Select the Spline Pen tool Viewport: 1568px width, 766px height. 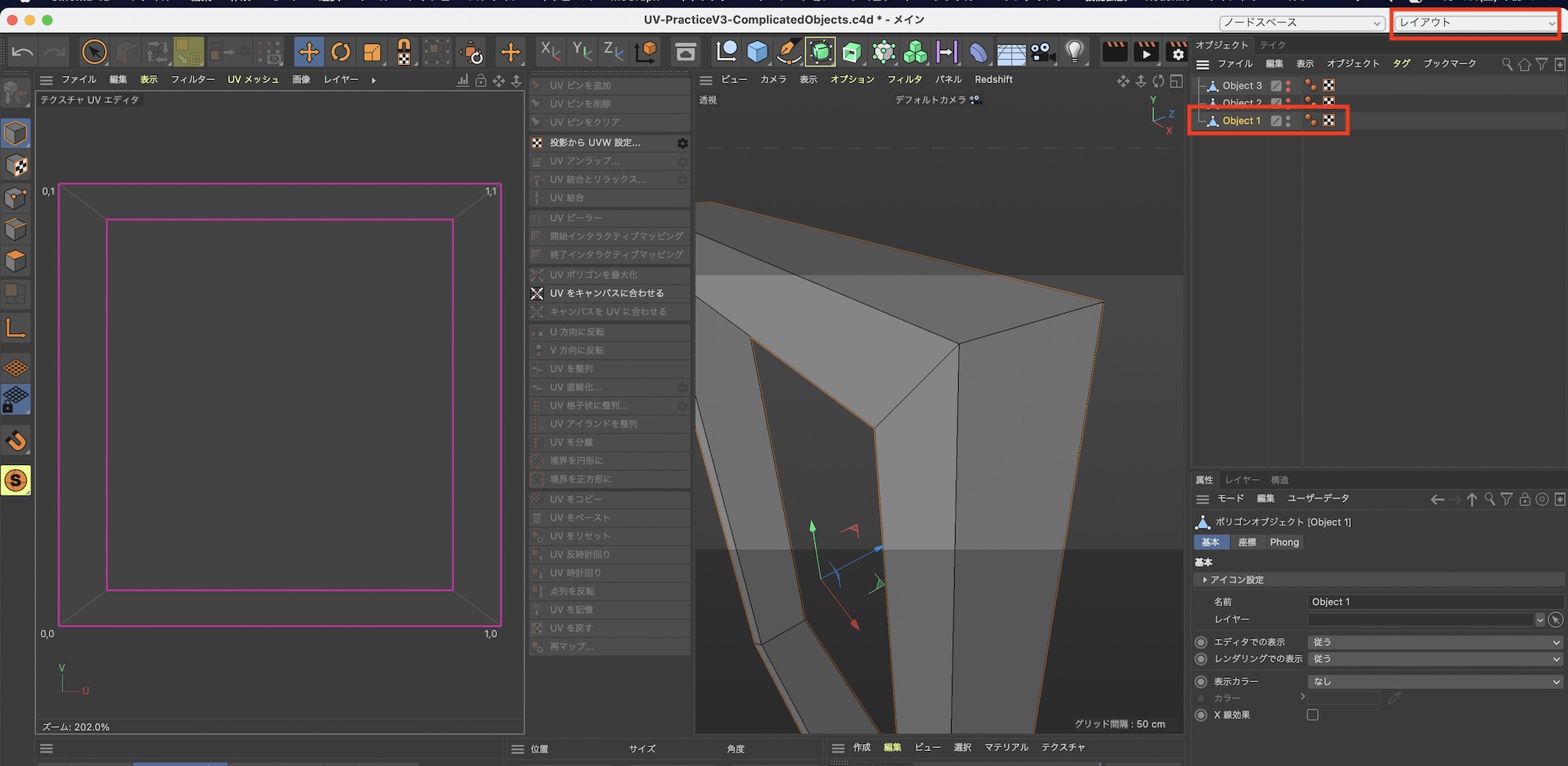click(x=789, y=53)
